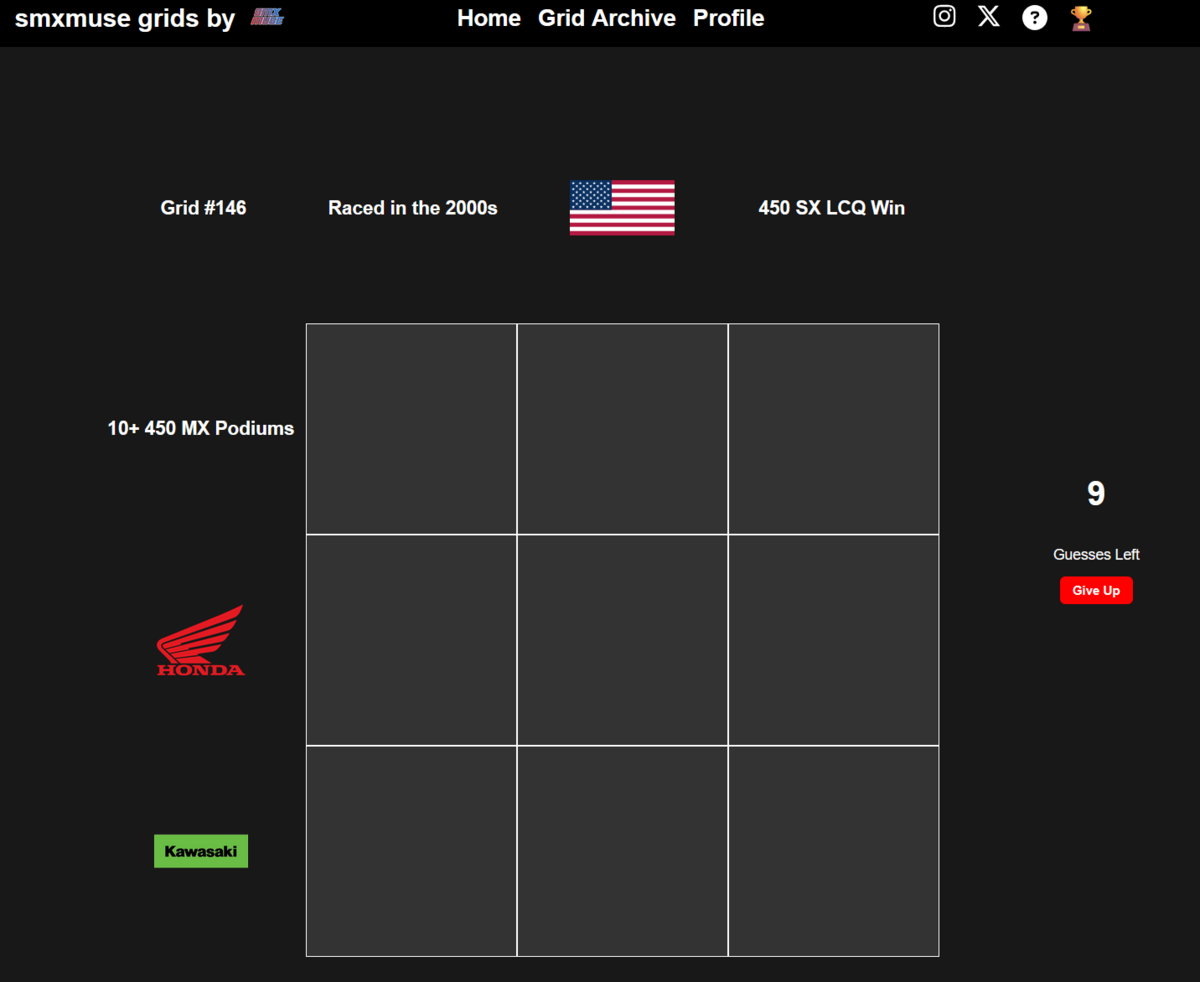Select cell for 10+ Podiums and LCQ Win
This screenshot has width=1200, height=982.
(833, 429)
